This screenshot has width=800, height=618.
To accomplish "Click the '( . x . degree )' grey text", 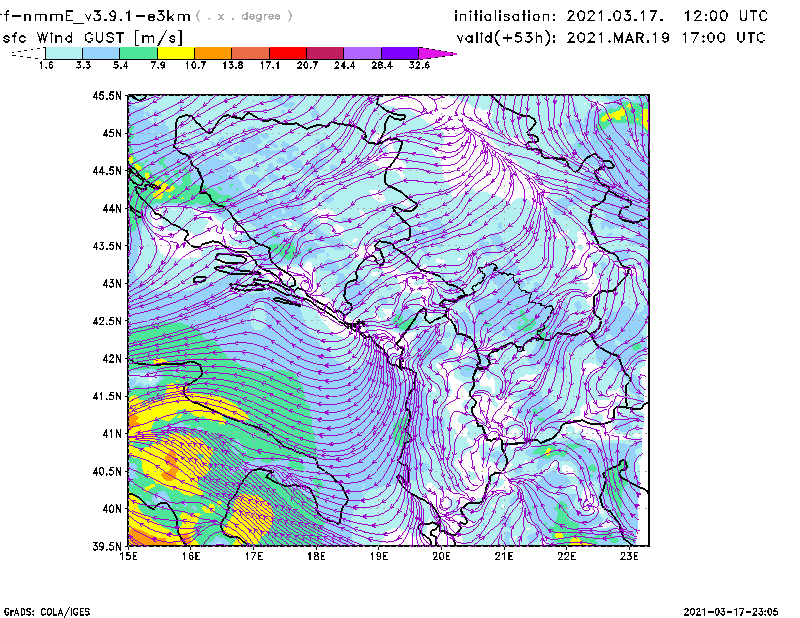I will (x=244, y=16).
